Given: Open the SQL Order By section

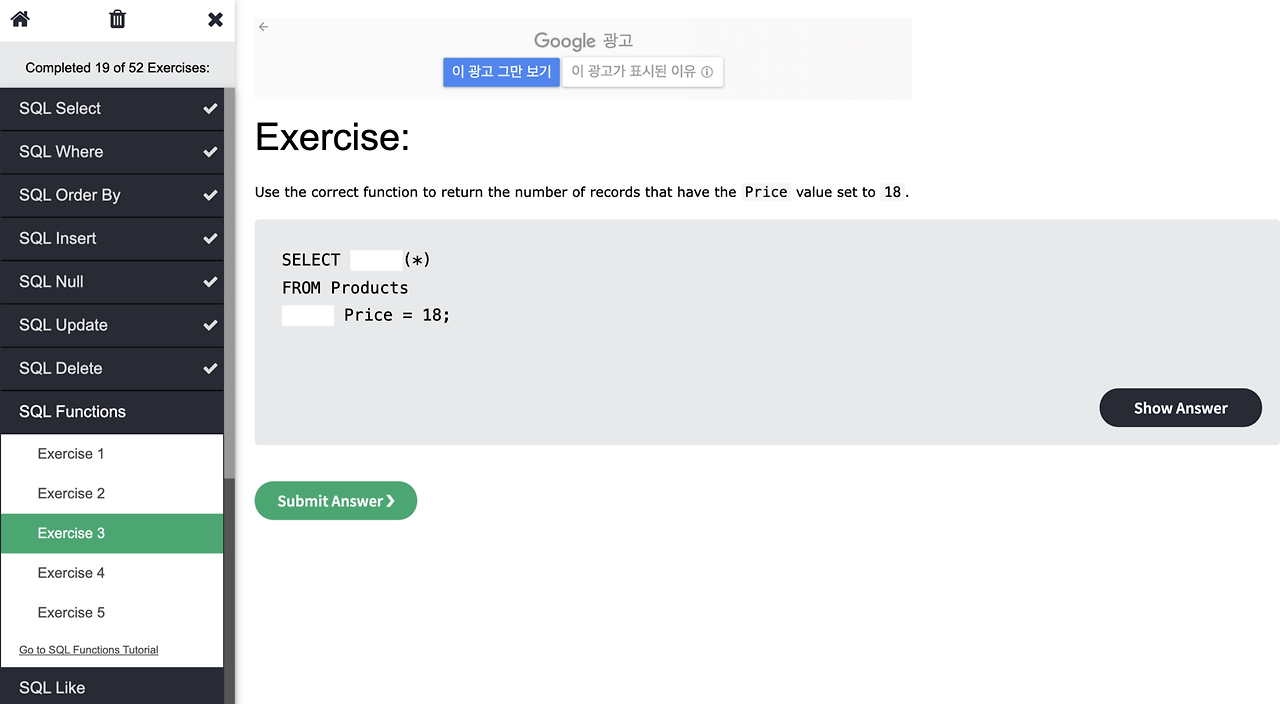Looking at the screenshot, I should pos(112,195).
